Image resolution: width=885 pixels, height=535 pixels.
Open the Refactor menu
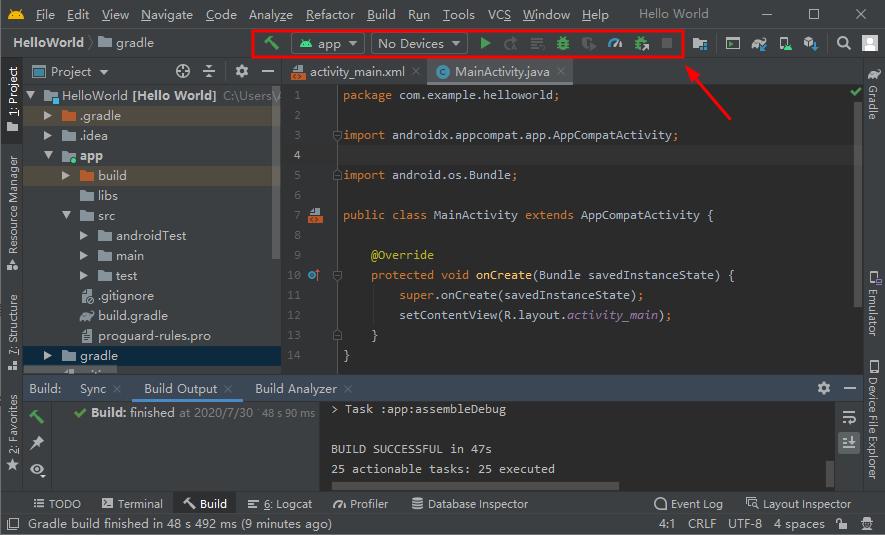[x=330, y=15]
